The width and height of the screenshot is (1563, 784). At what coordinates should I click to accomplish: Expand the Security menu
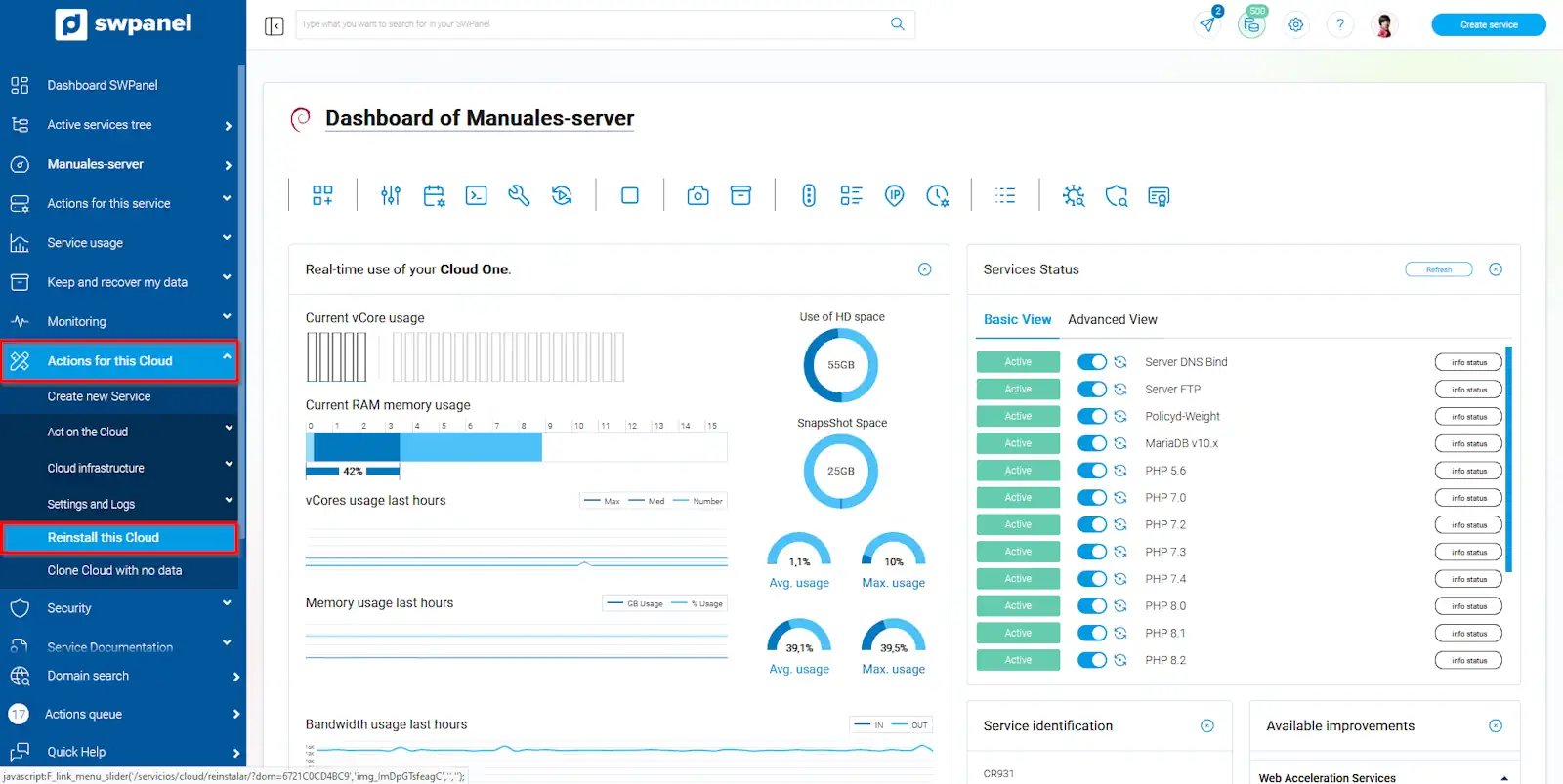pyautogui.click(x=119, y=608)
